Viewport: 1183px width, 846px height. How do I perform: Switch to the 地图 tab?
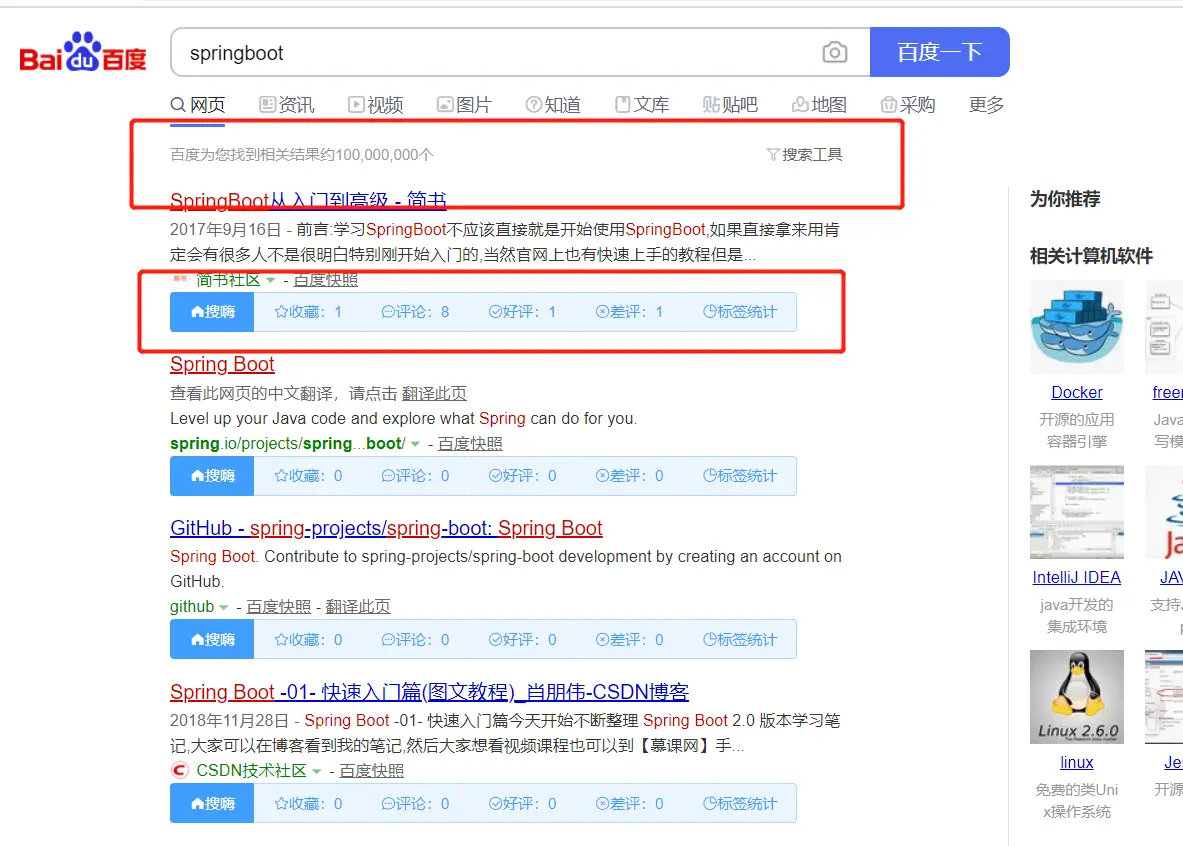click(x=819, y=105)
